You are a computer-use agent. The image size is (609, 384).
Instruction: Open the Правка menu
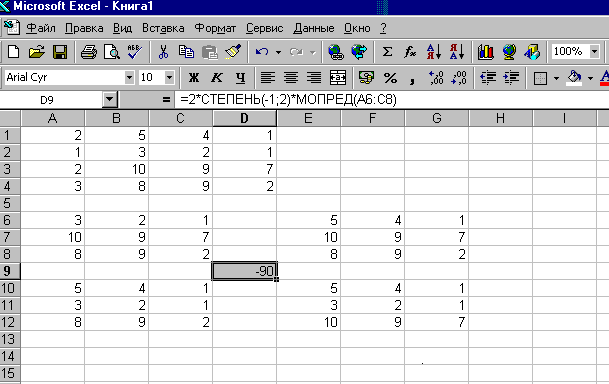(84, 28)
